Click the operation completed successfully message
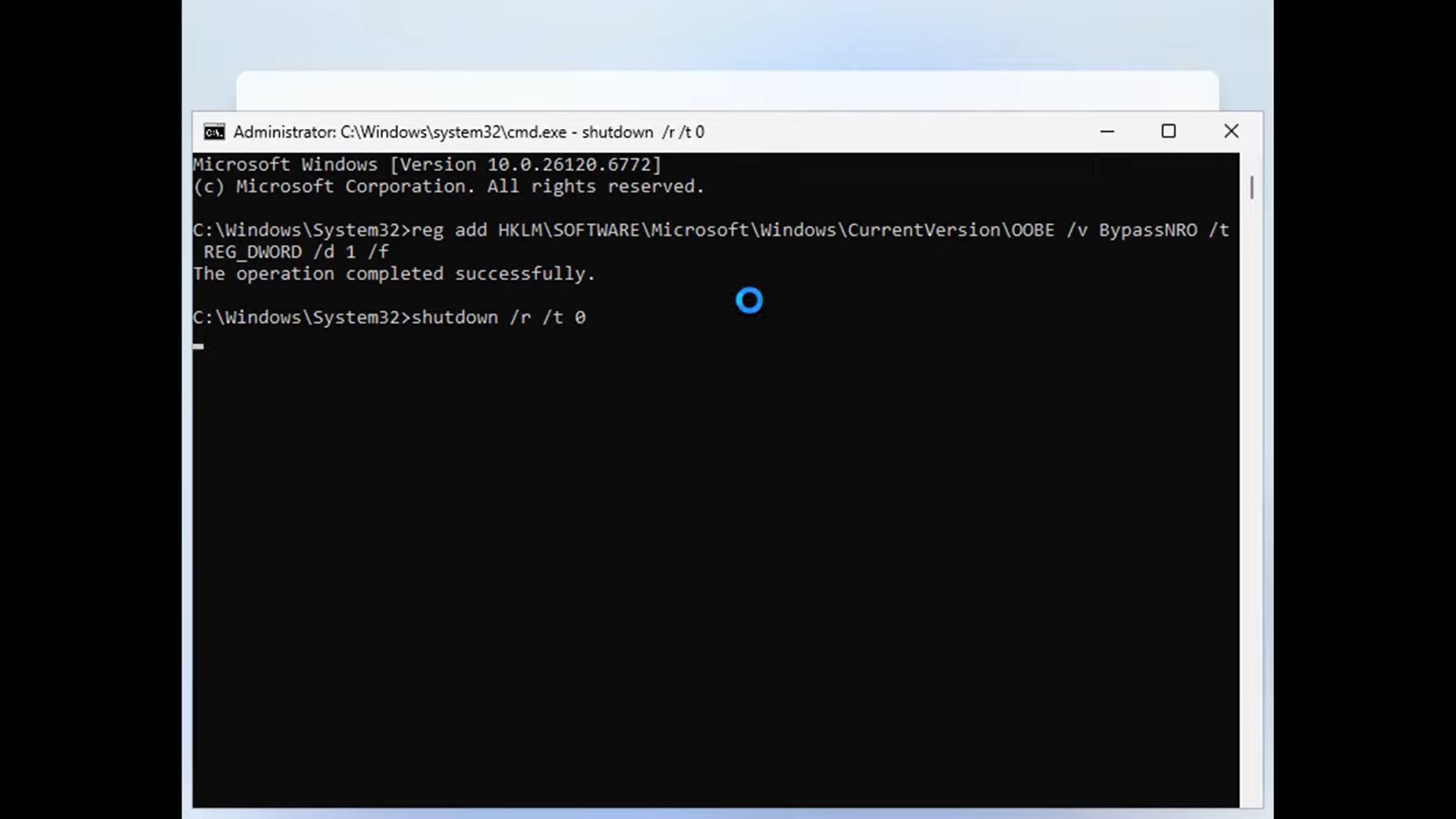This screenshot has width=1456, height=819. (x=394, y=274)
